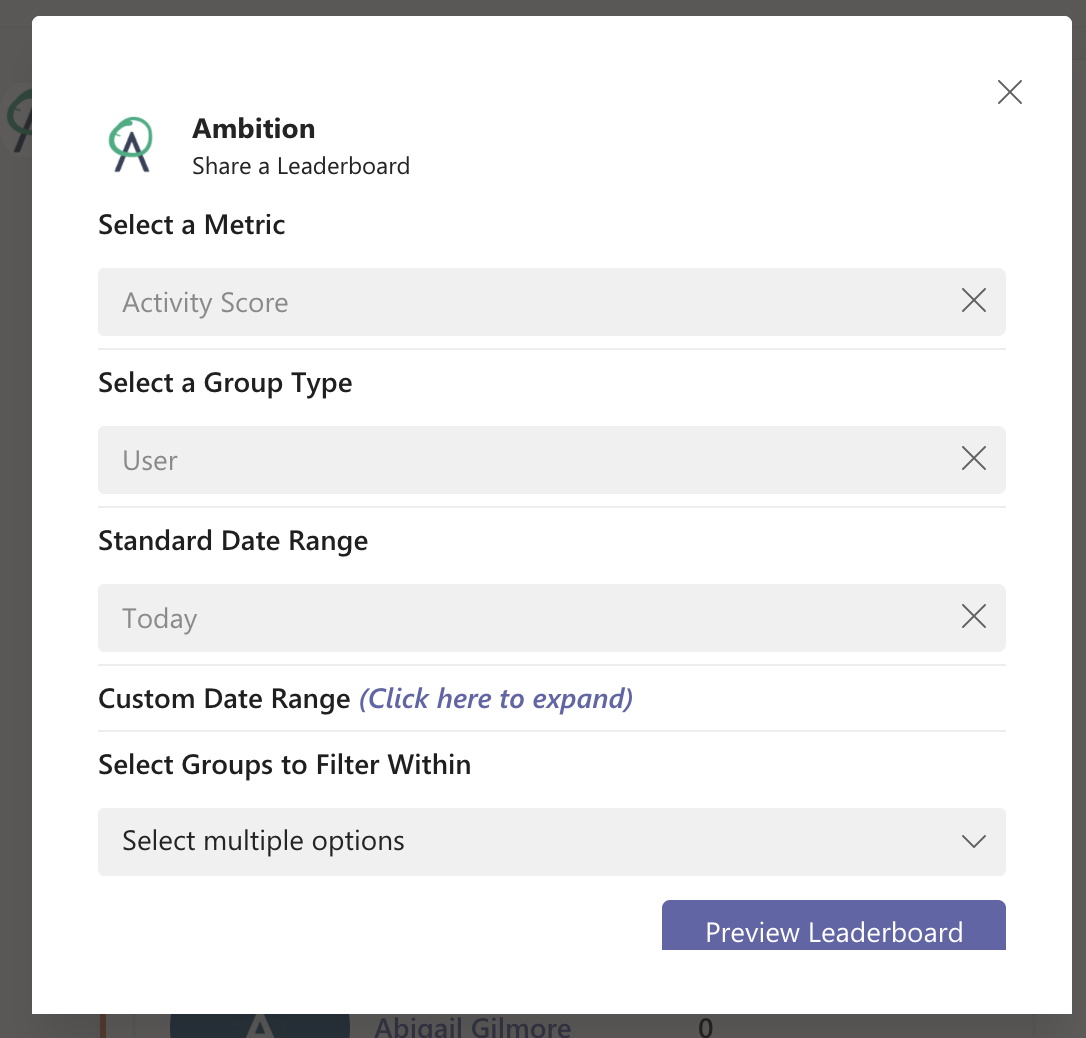
Task: Clear the User group type selection
Action: 973,459
